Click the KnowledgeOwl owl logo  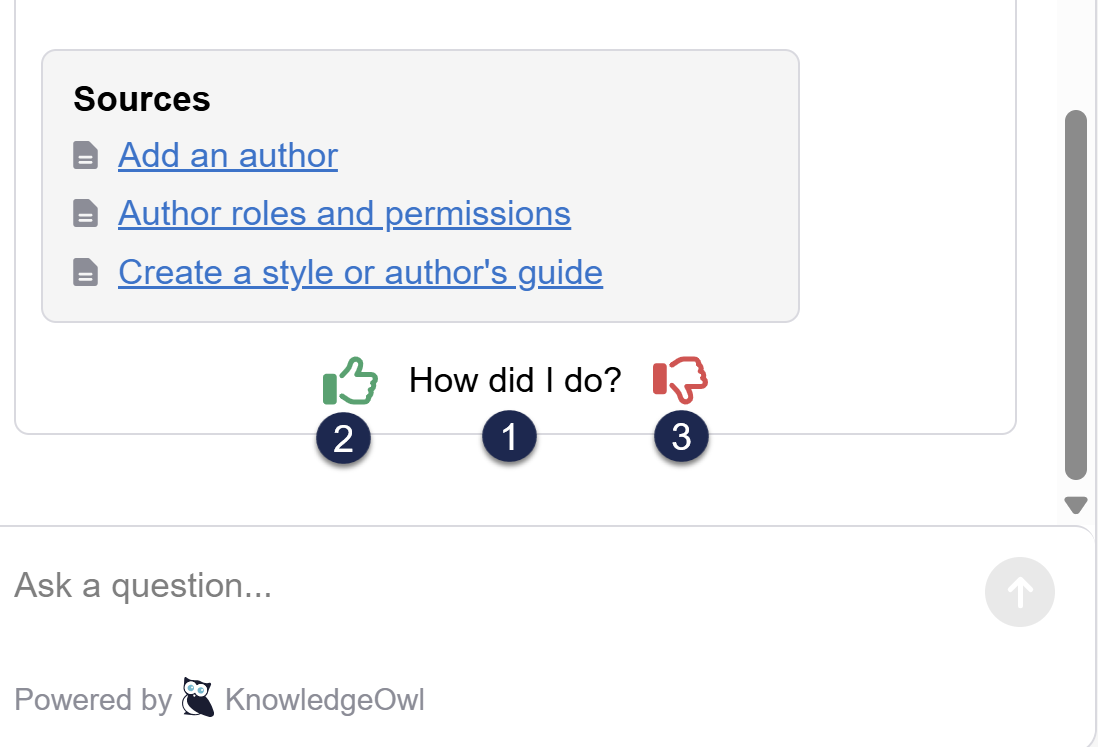pyautogui.click(x=198, y=698)
